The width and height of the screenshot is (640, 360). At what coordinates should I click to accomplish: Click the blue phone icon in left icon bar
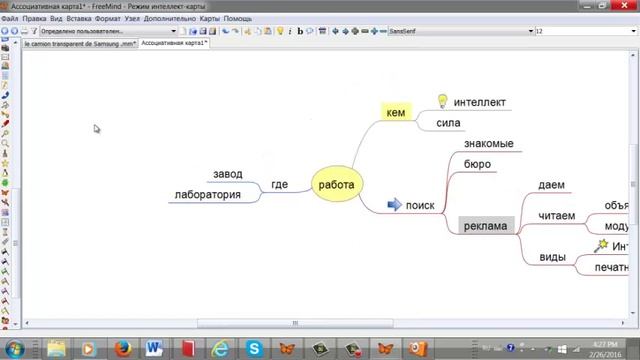pyautogui.click(x=5, y=95)
